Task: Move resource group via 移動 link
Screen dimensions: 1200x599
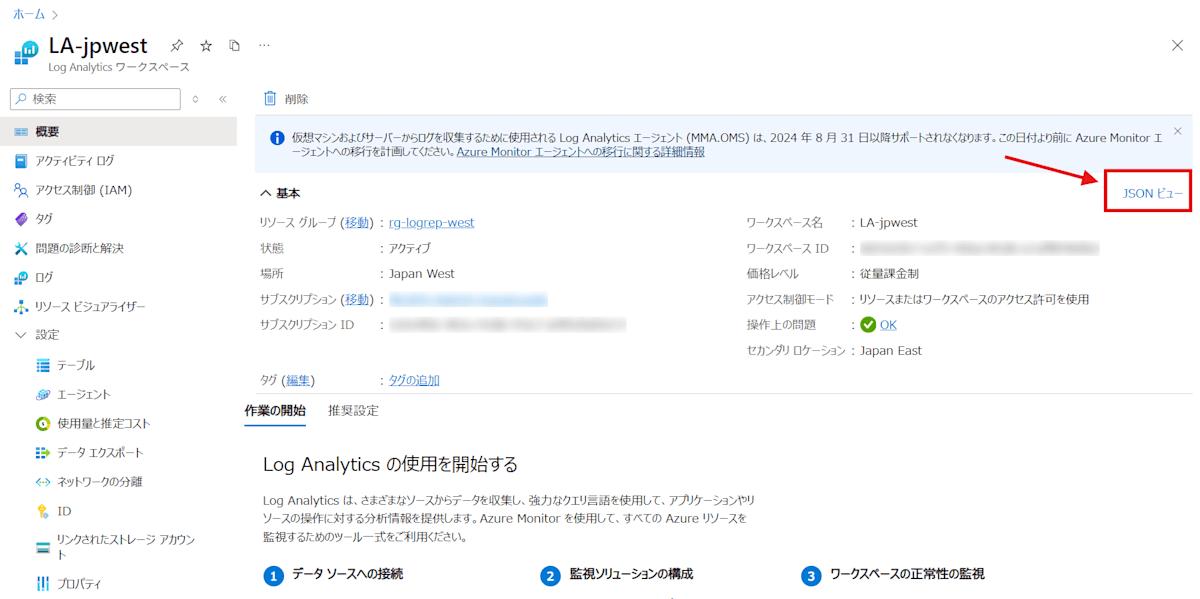Action: point(357,222)
